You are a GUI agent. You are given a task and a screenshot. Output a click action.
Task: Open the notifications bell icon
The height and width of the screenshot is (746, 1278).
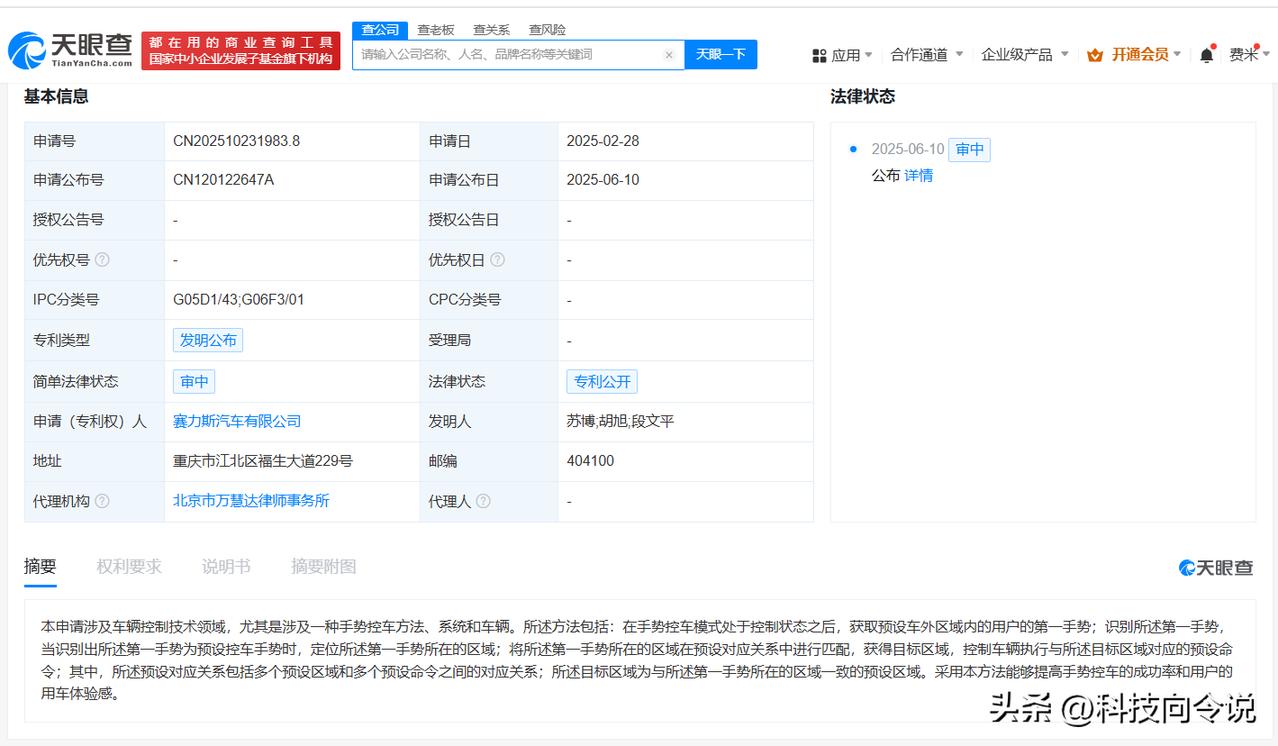(1206, 55)
